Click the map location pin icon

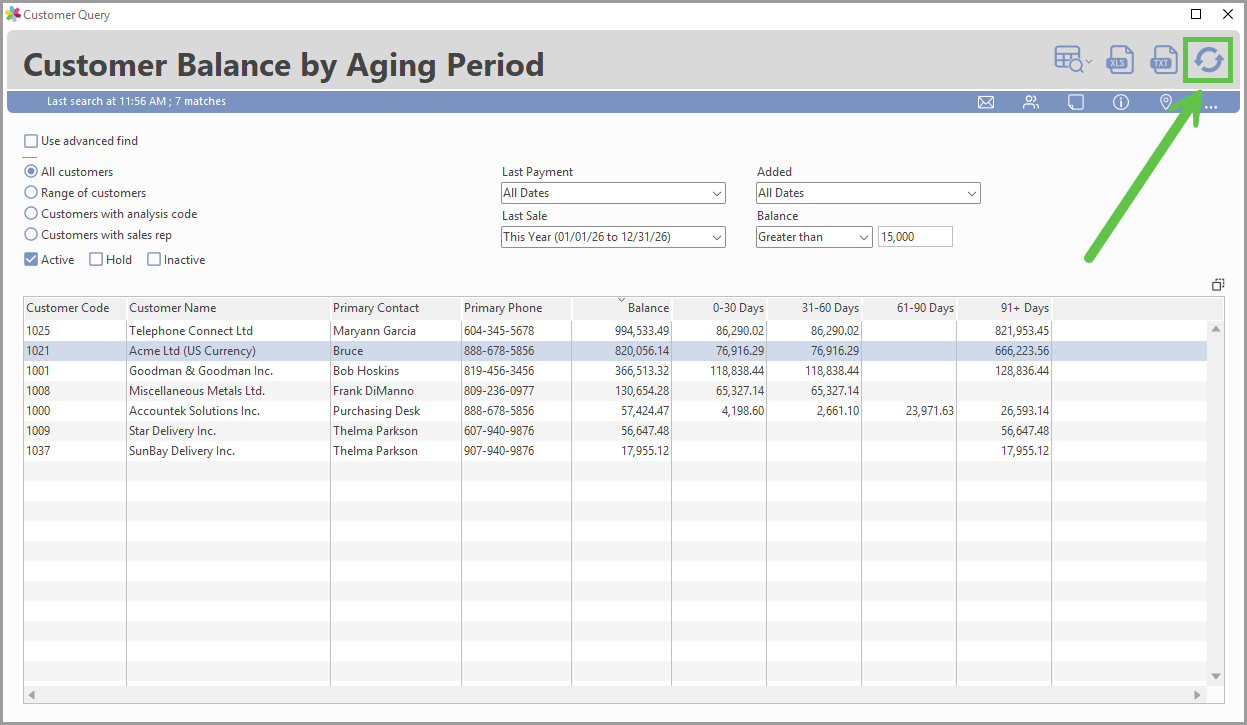(x=1165, y=102)
